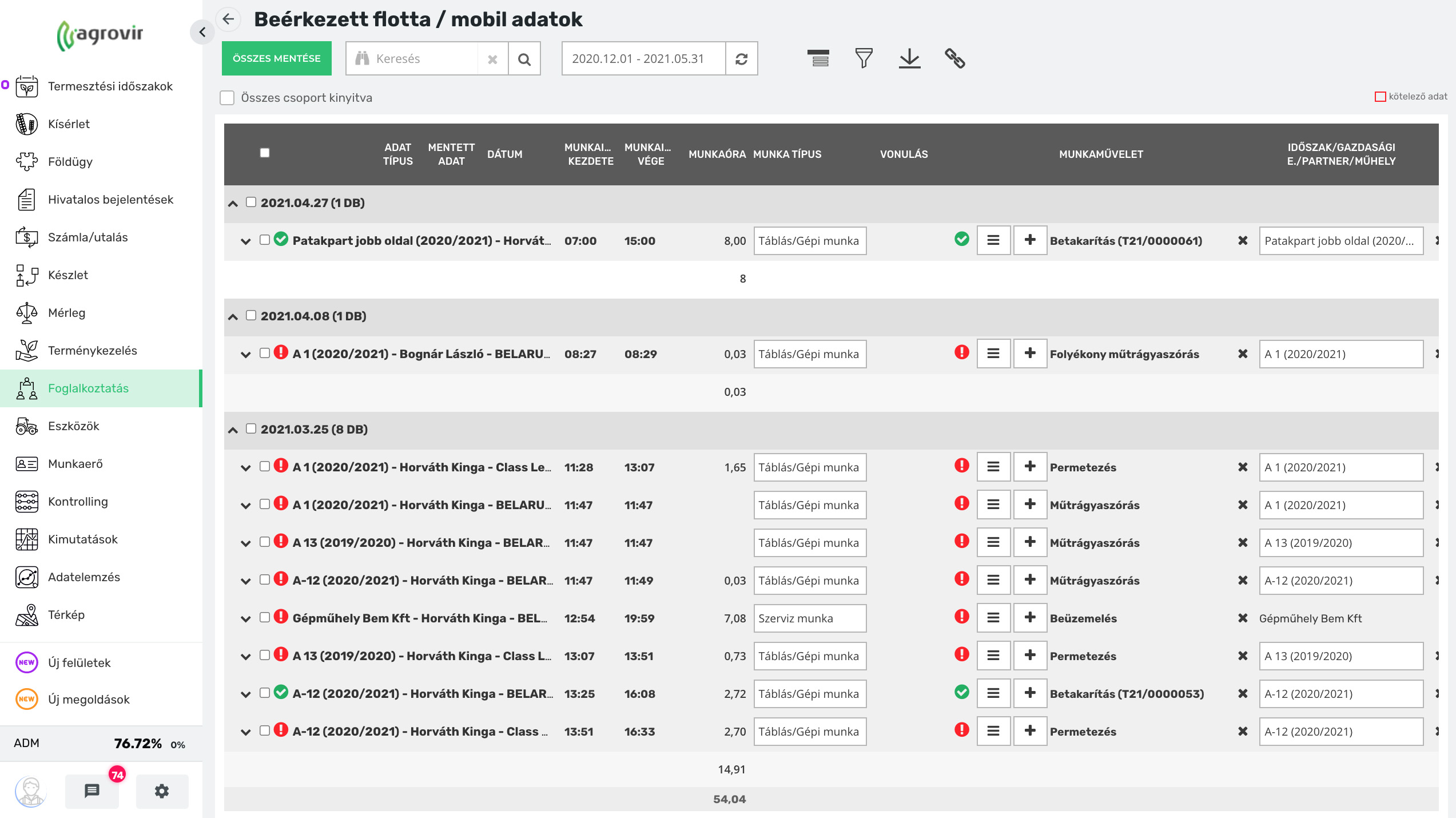1456x818 pixels.
Task: Clear the search field with the X icon
Action: [492, 59]
